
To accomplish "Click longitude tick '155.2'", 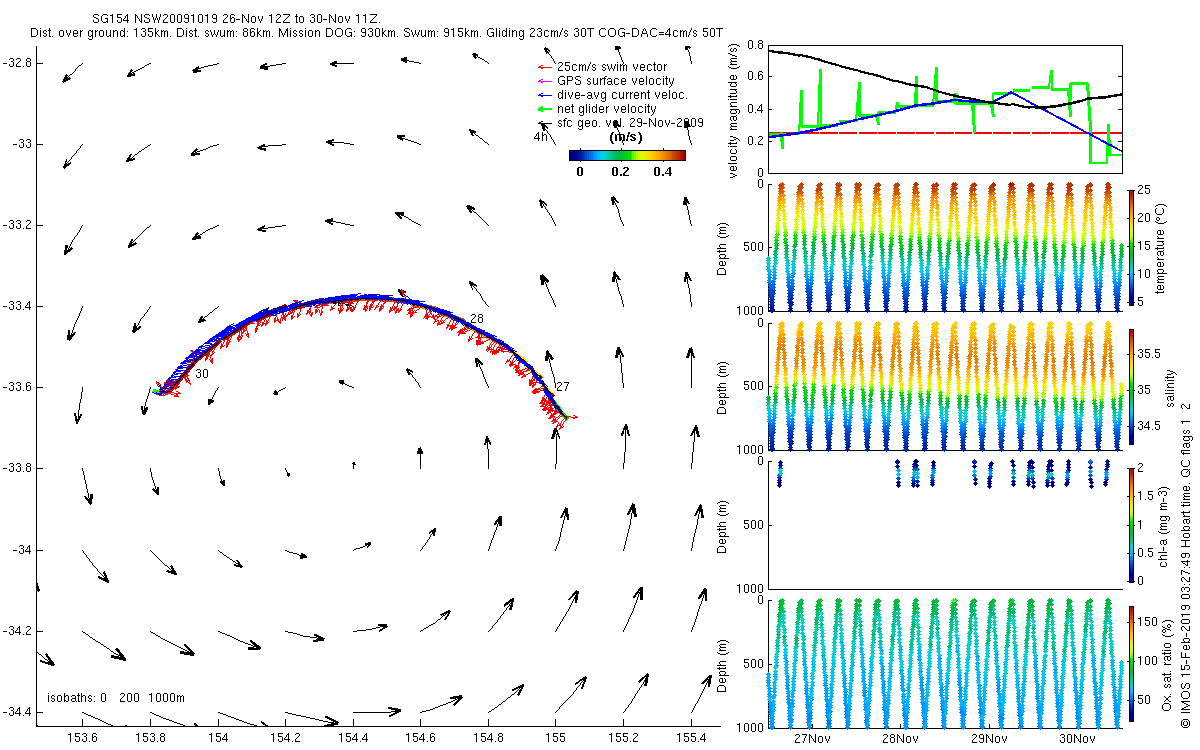I will click(623, 738).
